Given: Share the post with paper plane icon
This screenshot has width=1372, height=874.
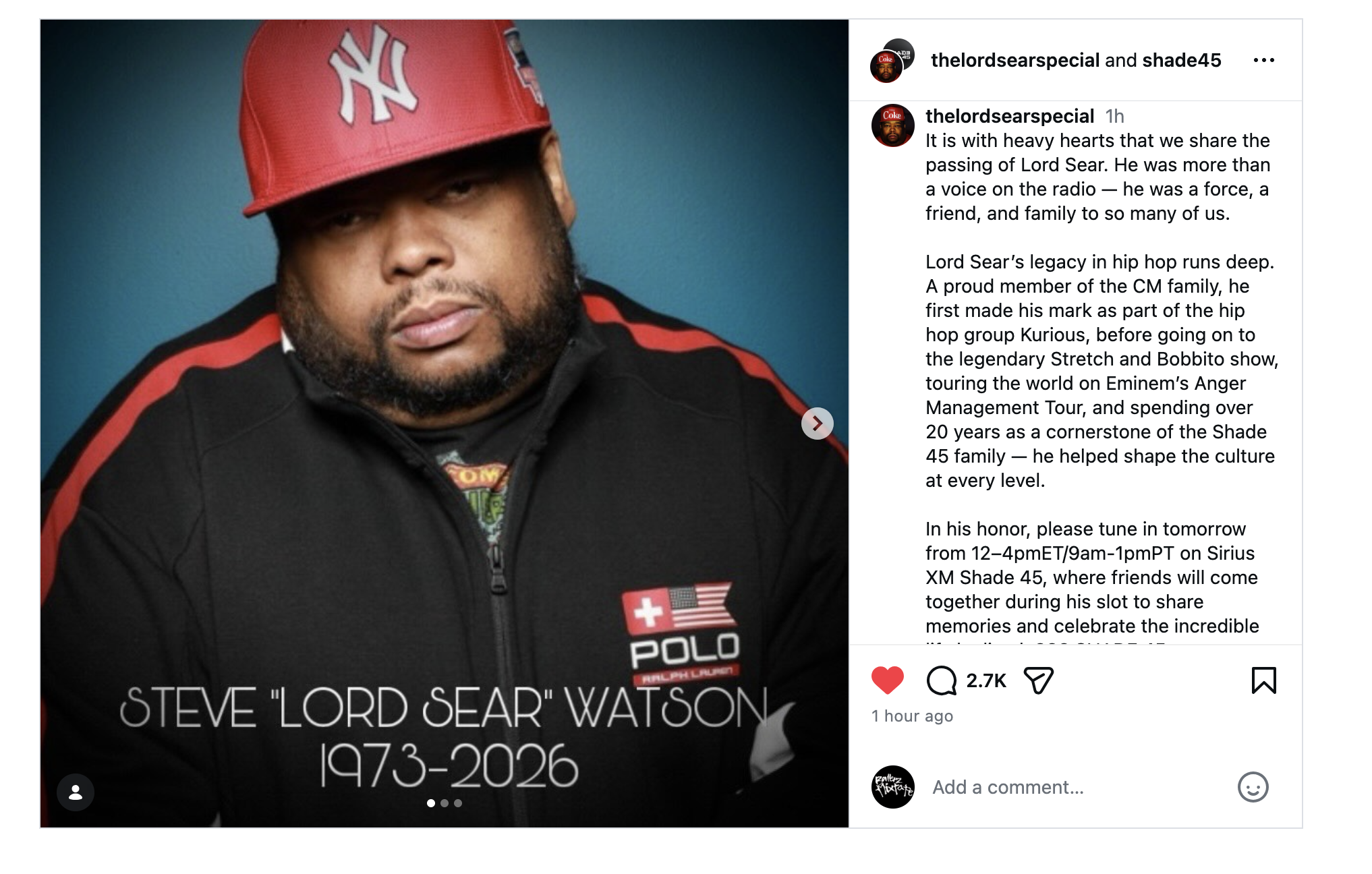Looking at the screenshot, I should pos(1038,680).
